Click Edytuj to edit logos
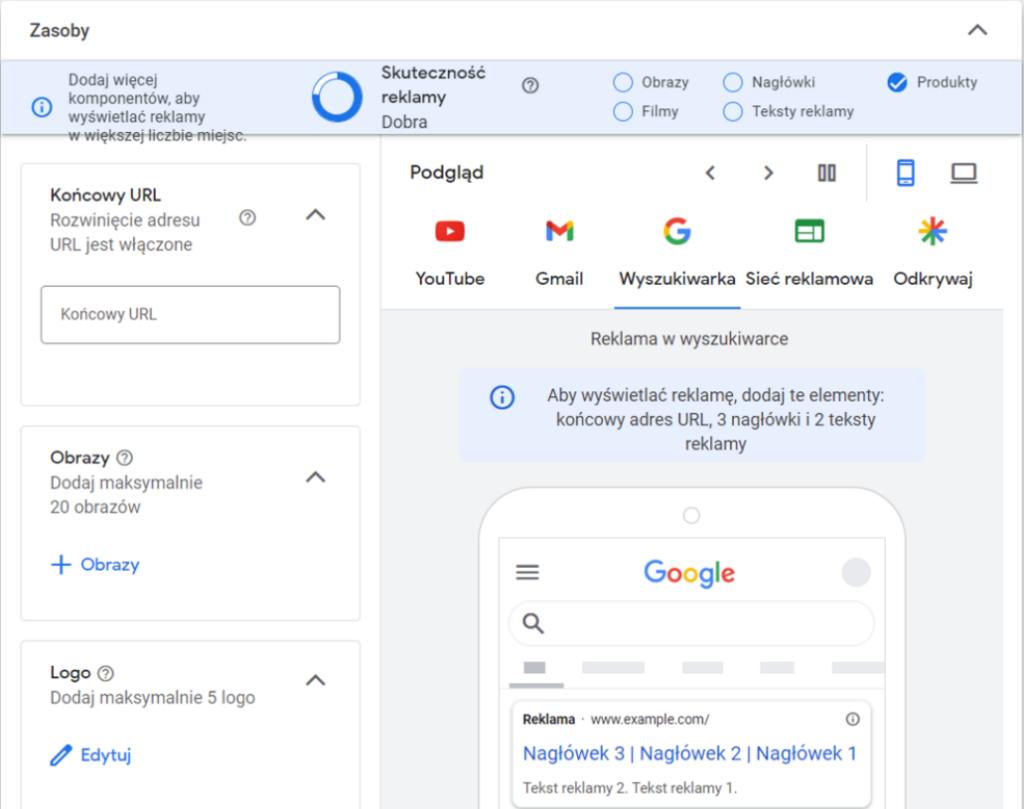This screenshot has height=809, width=1024. click(x=91, y=755)
